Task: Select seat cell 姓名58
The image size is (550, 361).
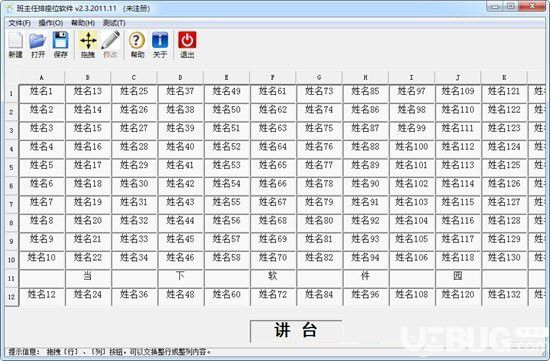Action: pos(227,260)
